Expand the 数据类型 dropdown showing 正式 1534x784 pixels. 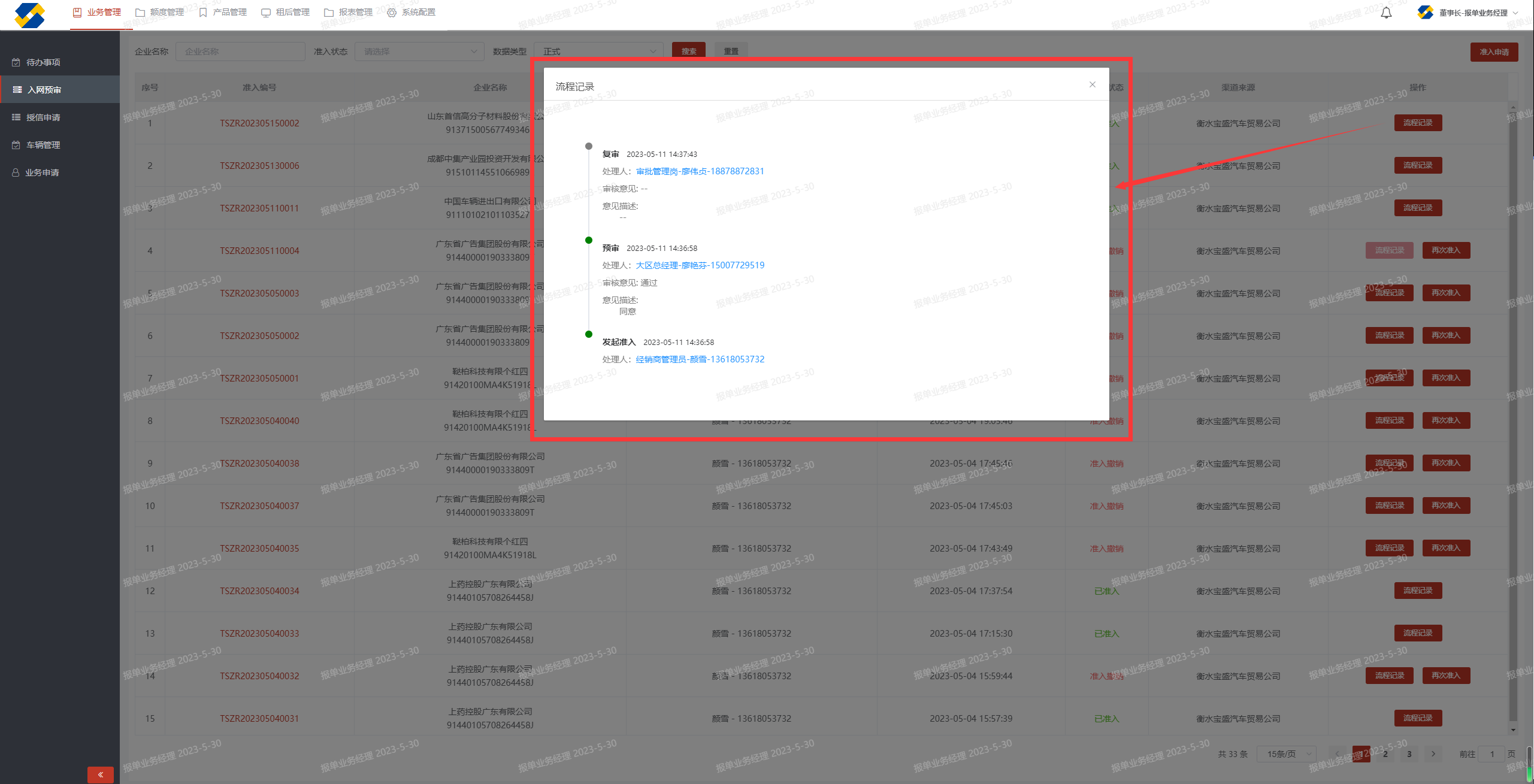(x=598, y=52)
